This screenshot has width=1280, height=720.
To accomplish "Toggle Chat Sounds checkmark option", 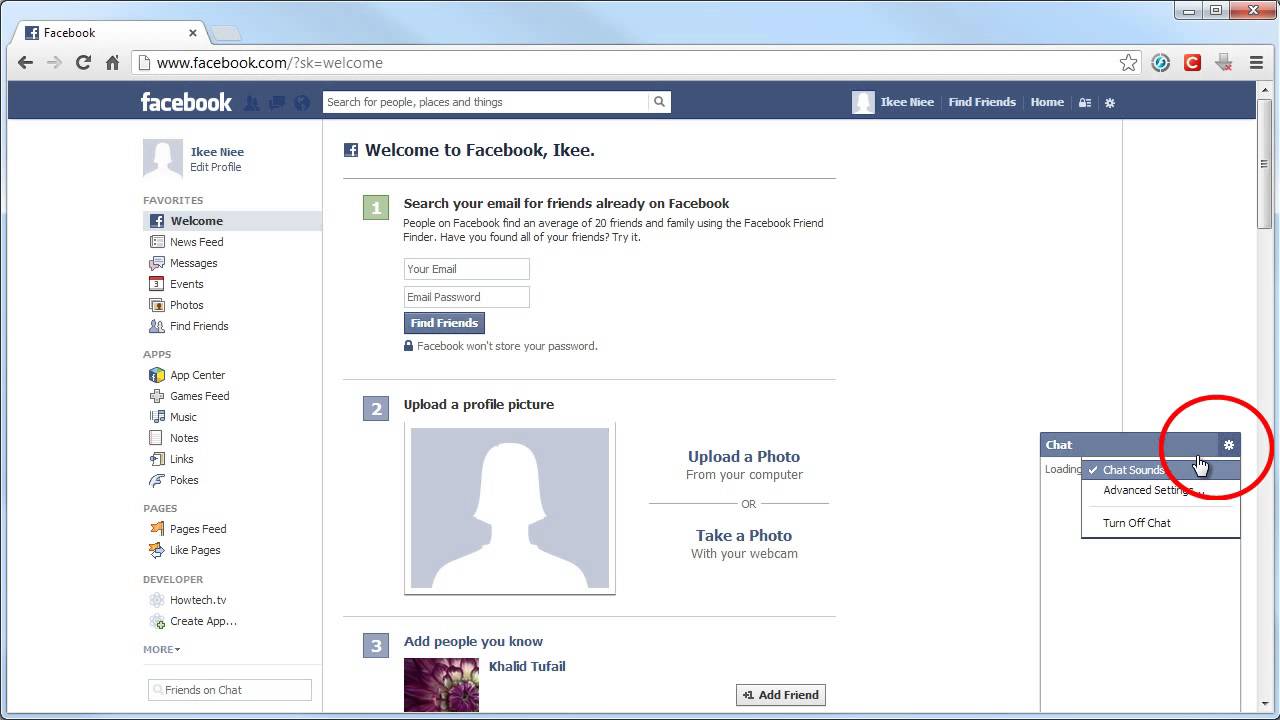I will [x=1161, y=470].
